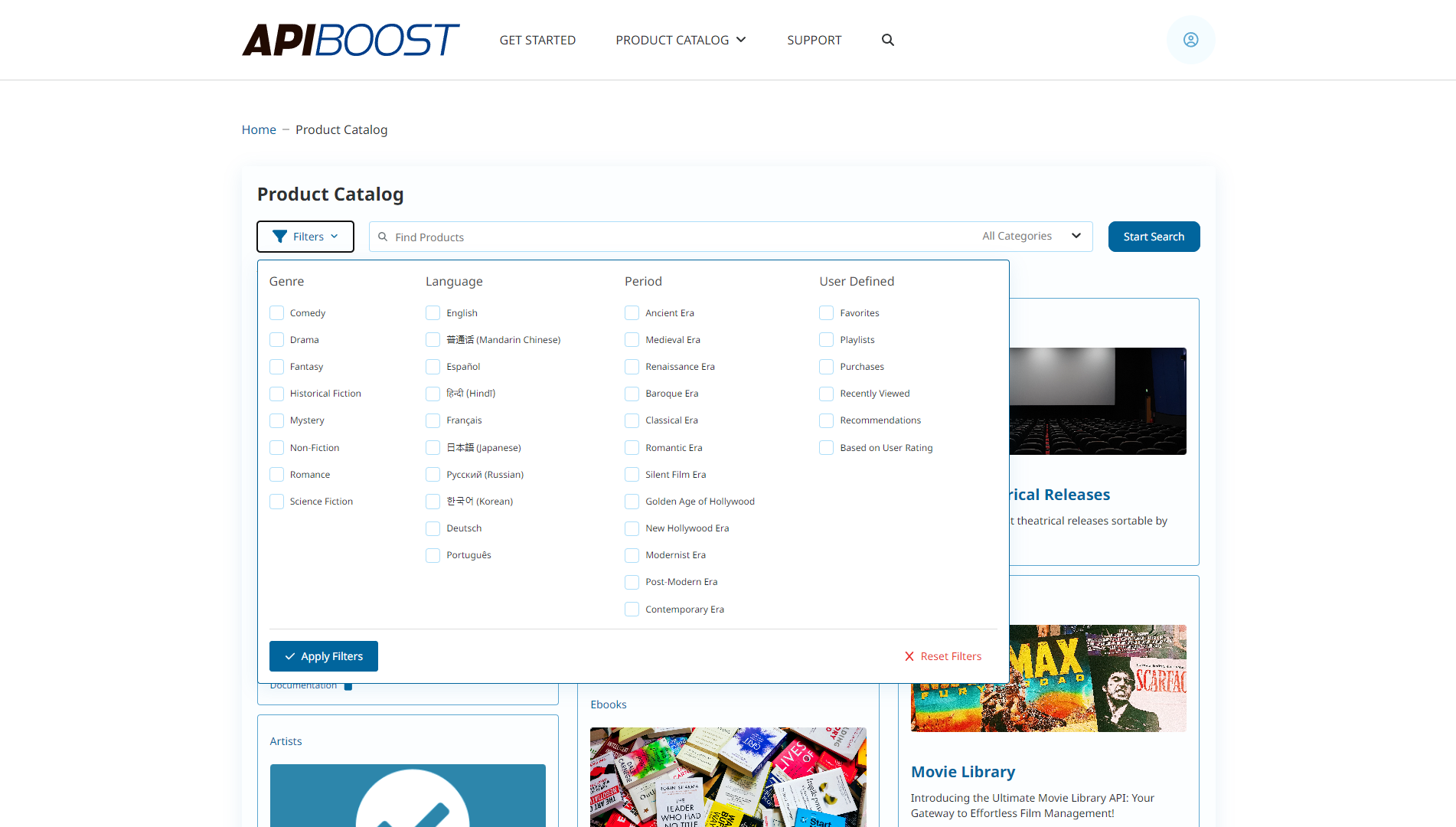
Task: Open the site search magnifier icon
Action: (888, 40)
